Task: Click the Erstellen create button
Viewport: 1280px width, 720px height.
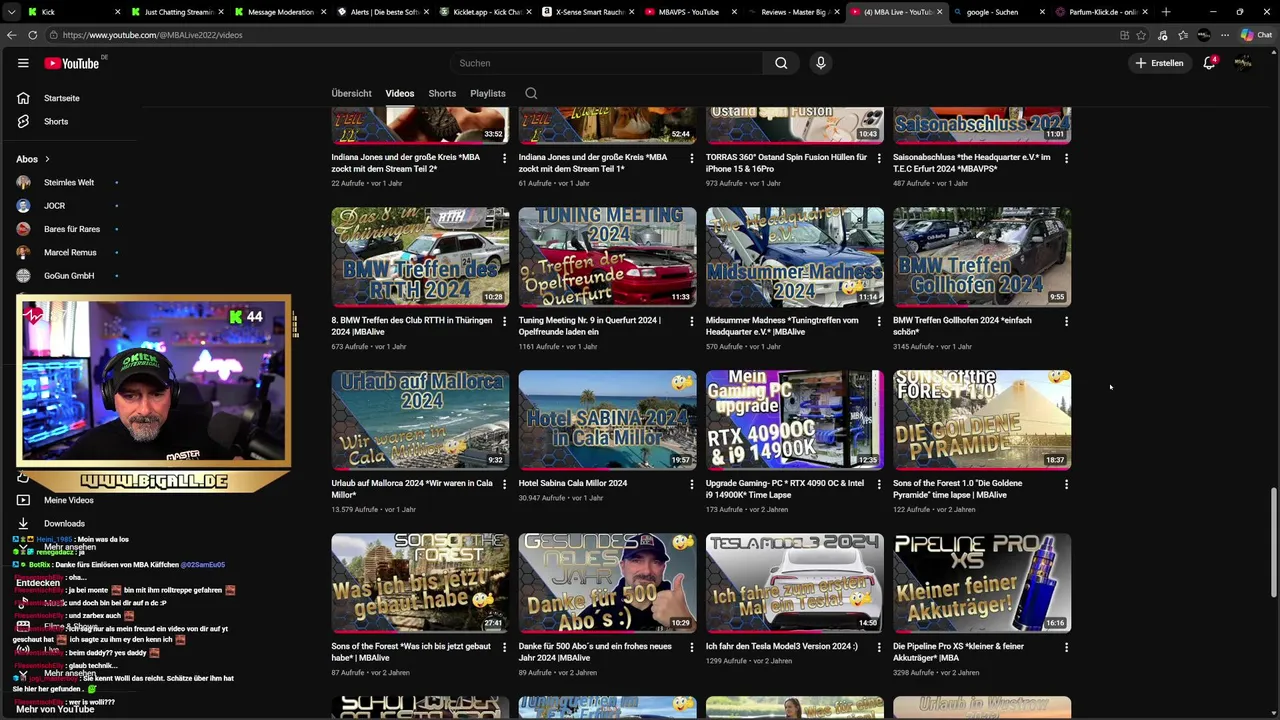Action: 1160,63
